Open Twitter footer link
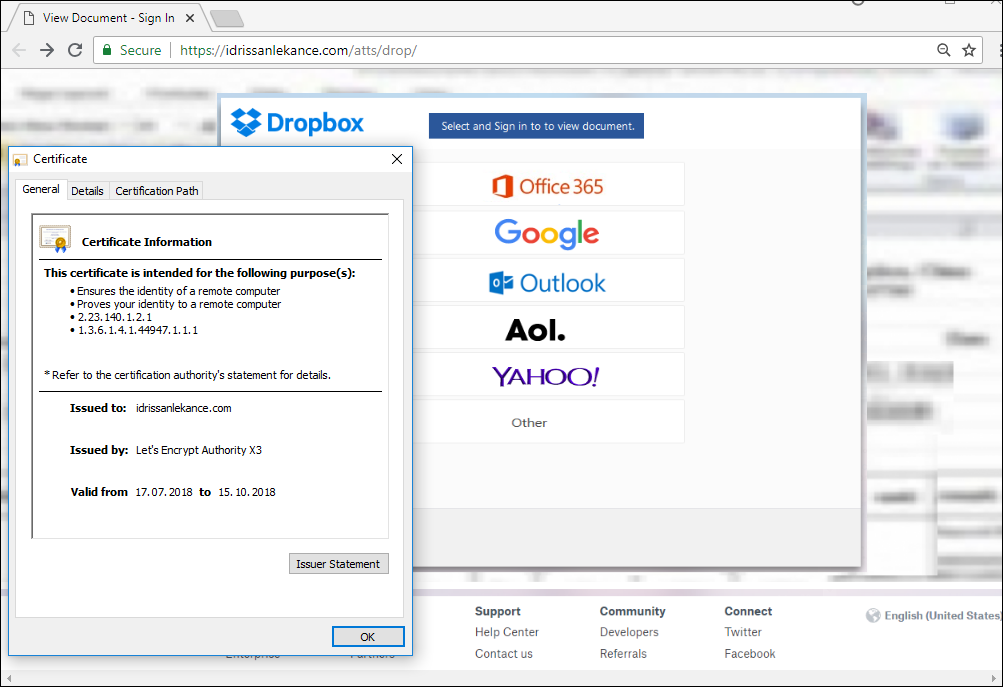1003x687 pixels. click(743, 632)
